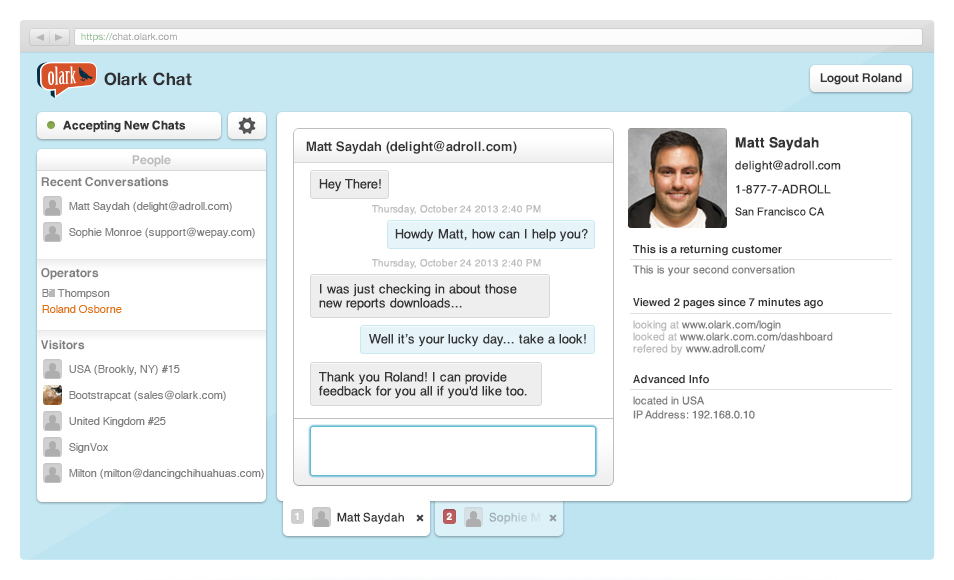The width and height of the screenshot is (954, 580).
Task: Select the SignVox visitor
Action: click(x=88, y=447)
